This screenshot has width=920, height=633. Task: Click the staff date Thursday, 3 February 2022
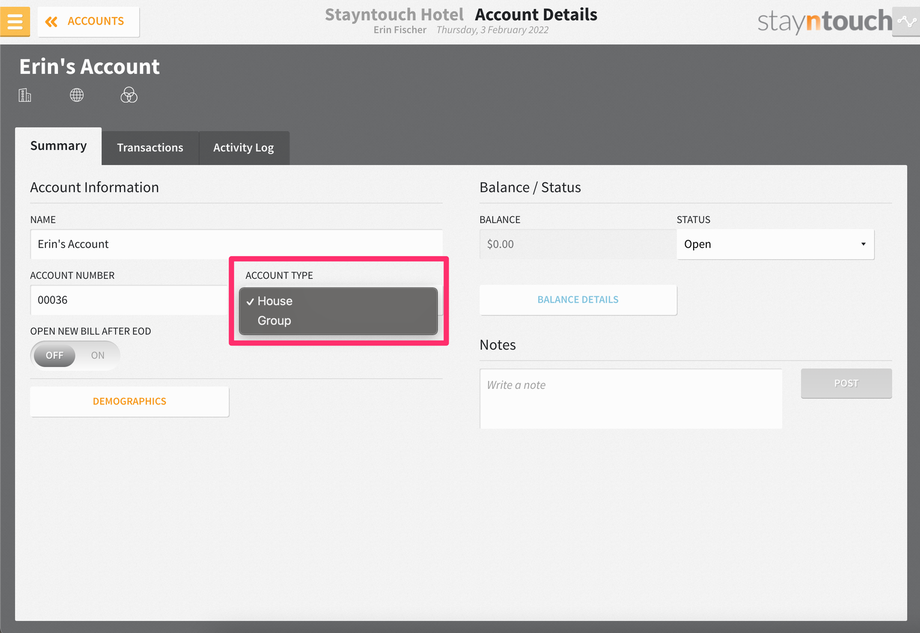pyautogui.click(x=492, y=30)
